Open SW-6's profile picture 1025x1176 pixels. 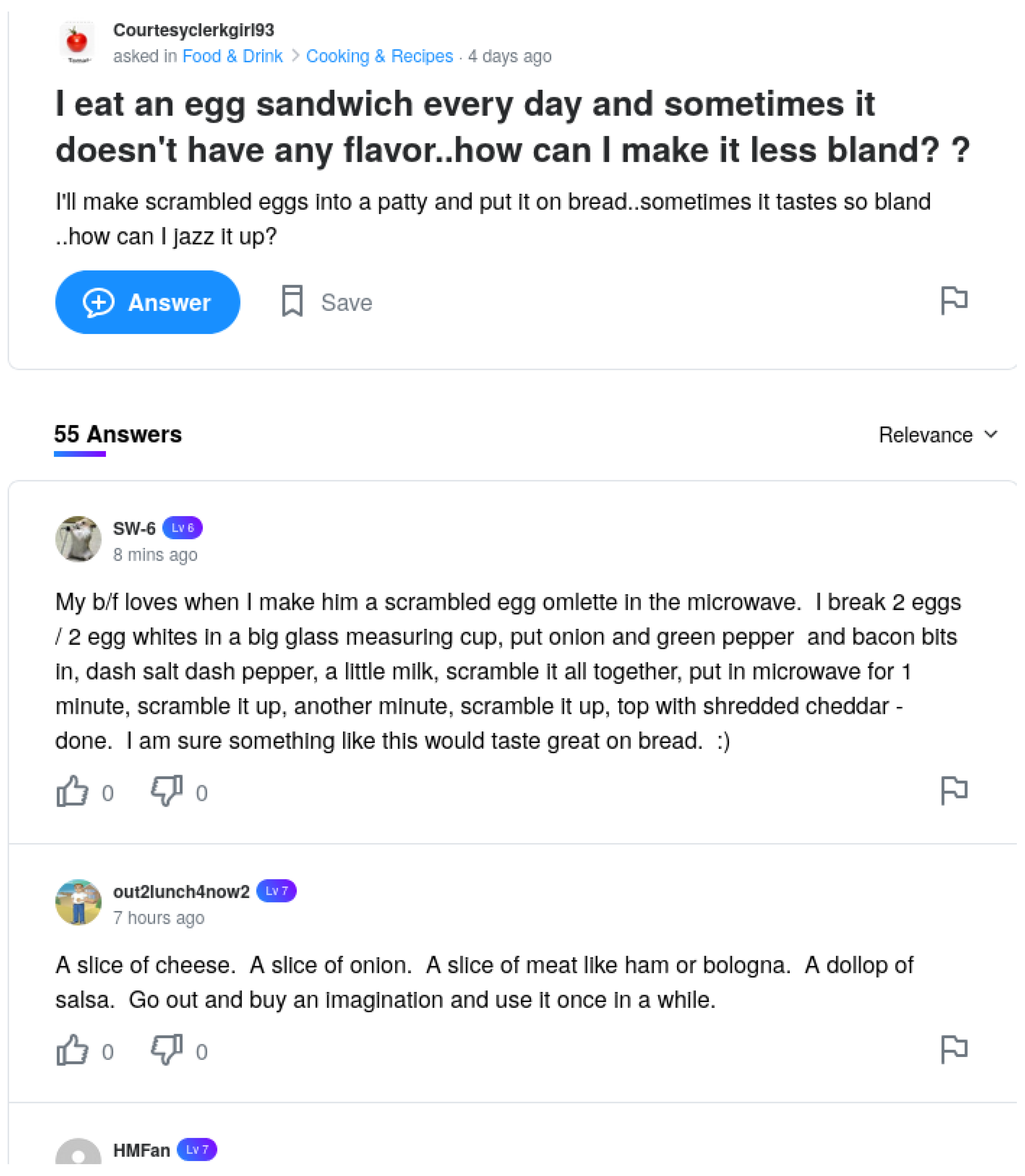79,539
